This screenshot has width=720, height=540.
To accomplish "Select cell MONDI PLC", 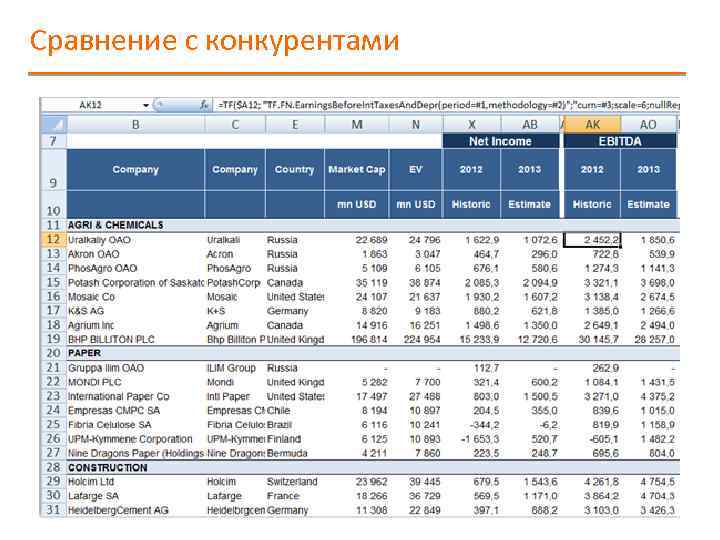I will tap(136, 382).
